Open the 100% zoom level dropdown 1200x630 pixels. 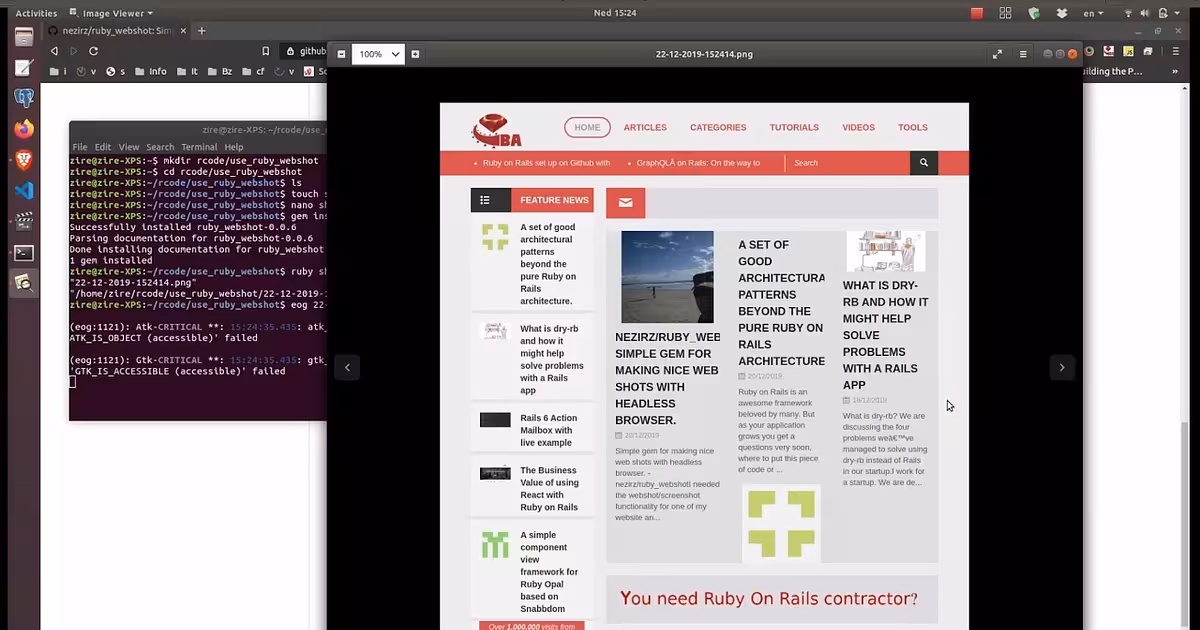(x=379, y=54)
